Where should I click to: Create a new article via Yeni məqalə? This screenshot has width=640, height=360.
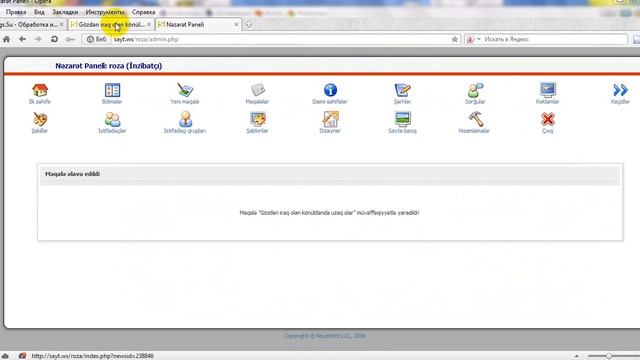184,90
